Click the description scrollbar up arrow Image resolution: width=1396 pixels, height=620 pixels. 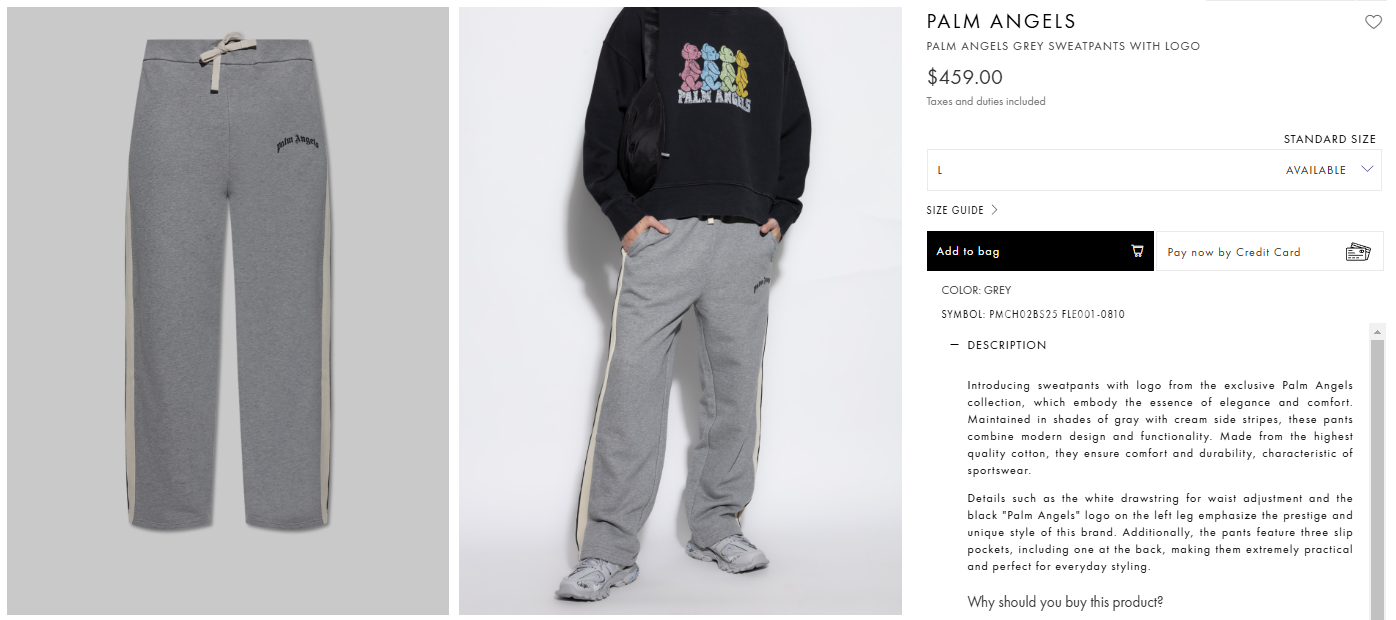point(1377,331)
